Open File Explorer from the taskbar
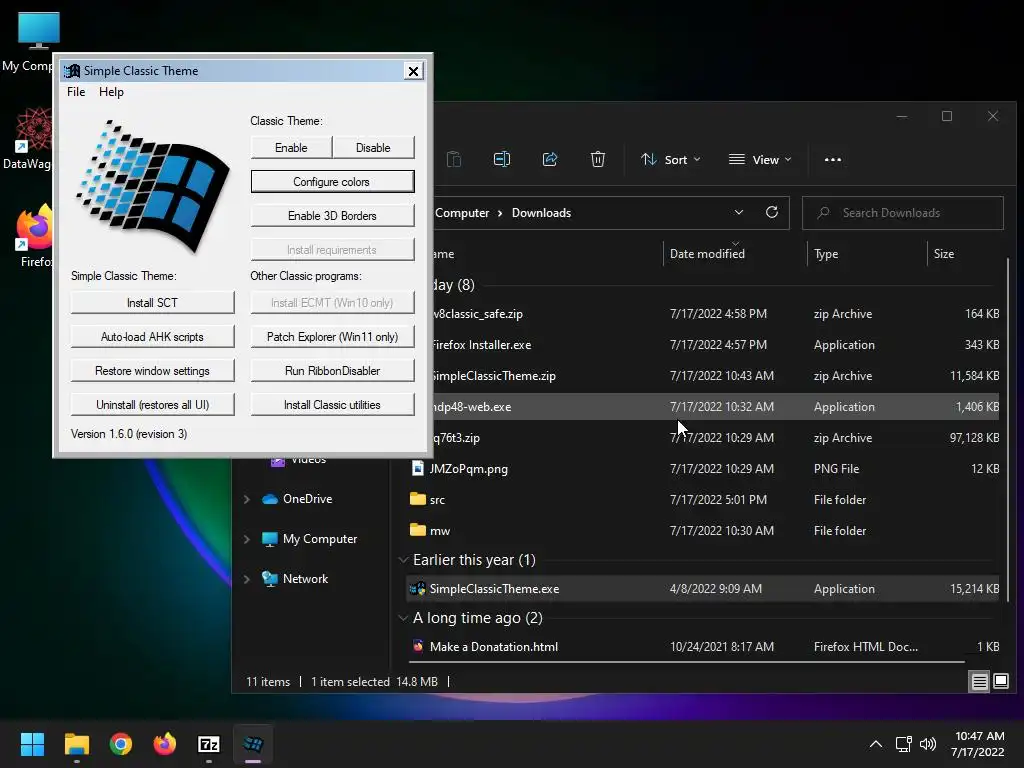Viewport: 1024px width, 768px height. [76, 744]
